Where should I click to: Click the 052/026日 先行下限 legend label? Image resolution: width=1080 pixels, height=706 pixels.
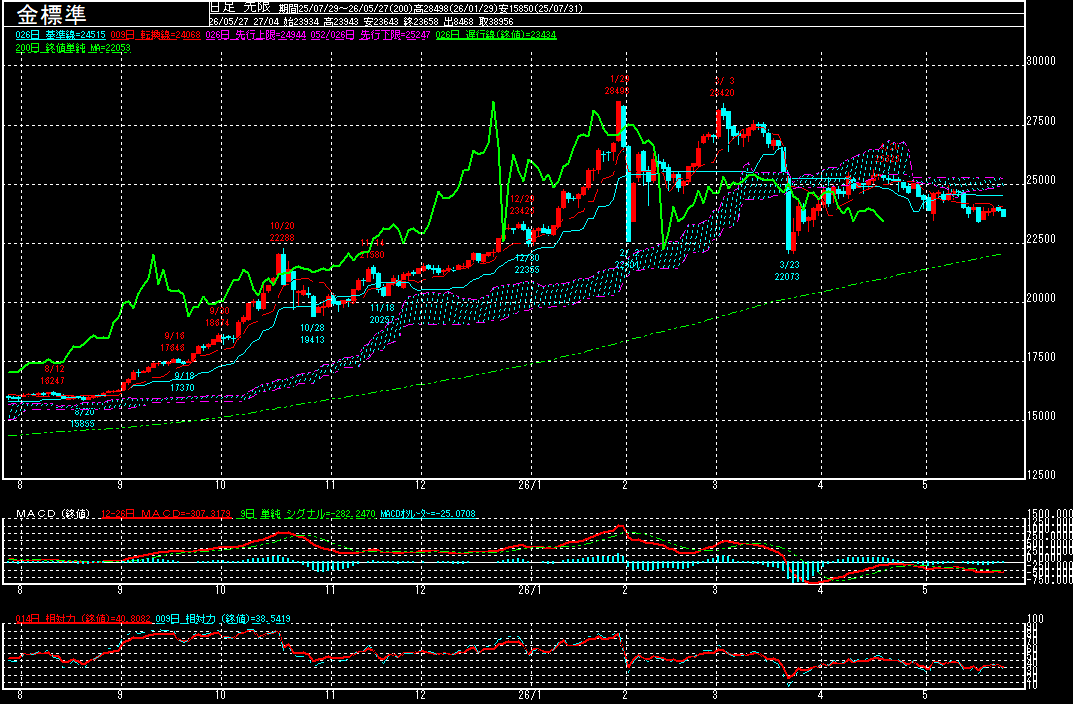tap(371, 34)
